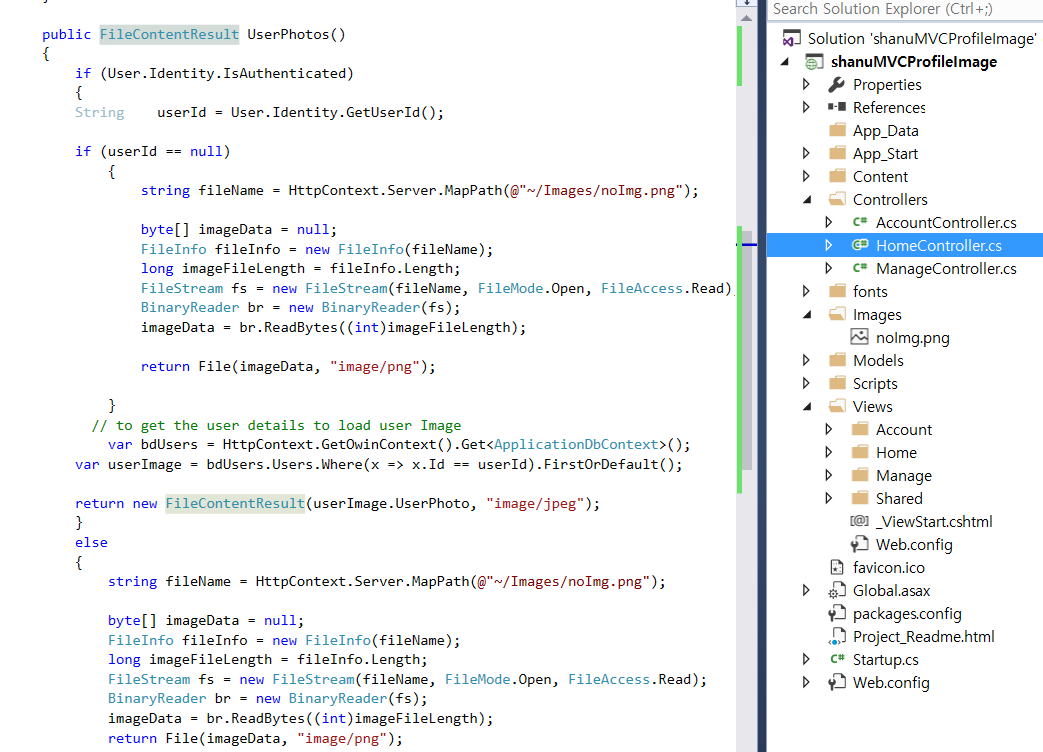The width and height of the screenshot is (1043, 752).
Task: Collapse the Images folder
Action: click(x=807, y=314)
